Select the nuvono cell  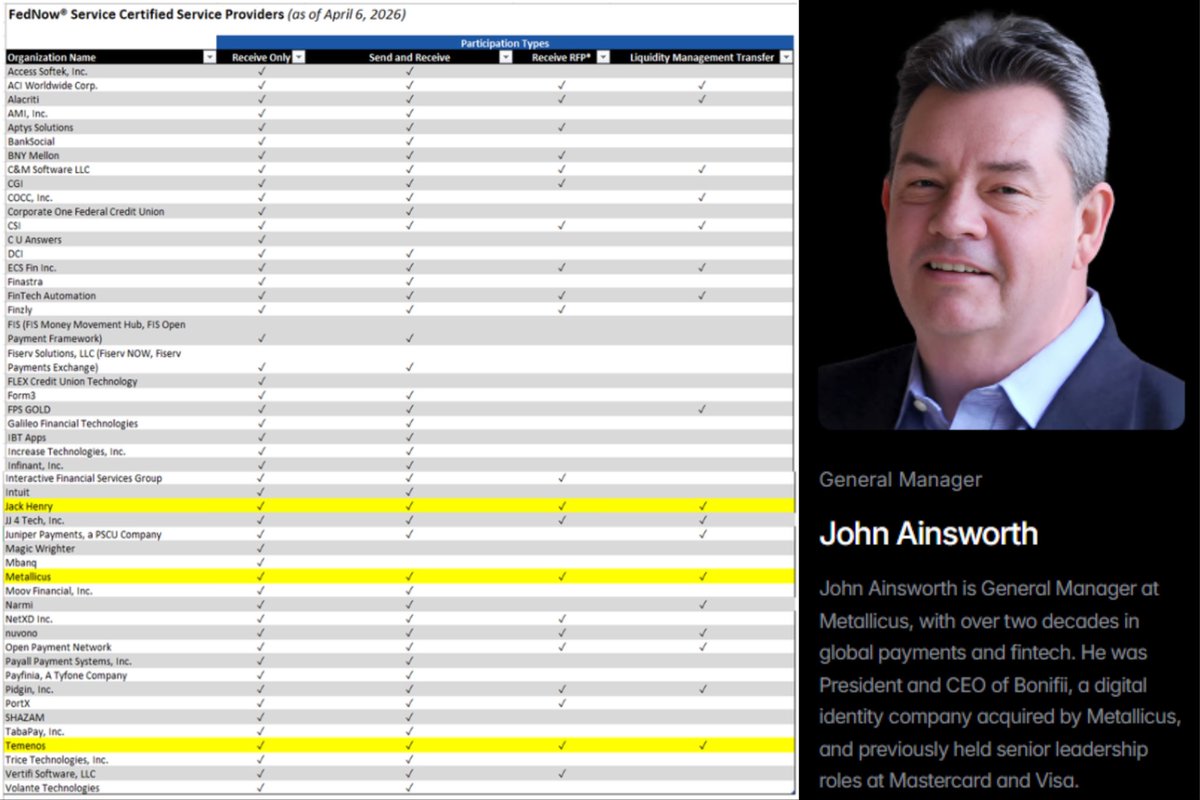coord(111,633)
